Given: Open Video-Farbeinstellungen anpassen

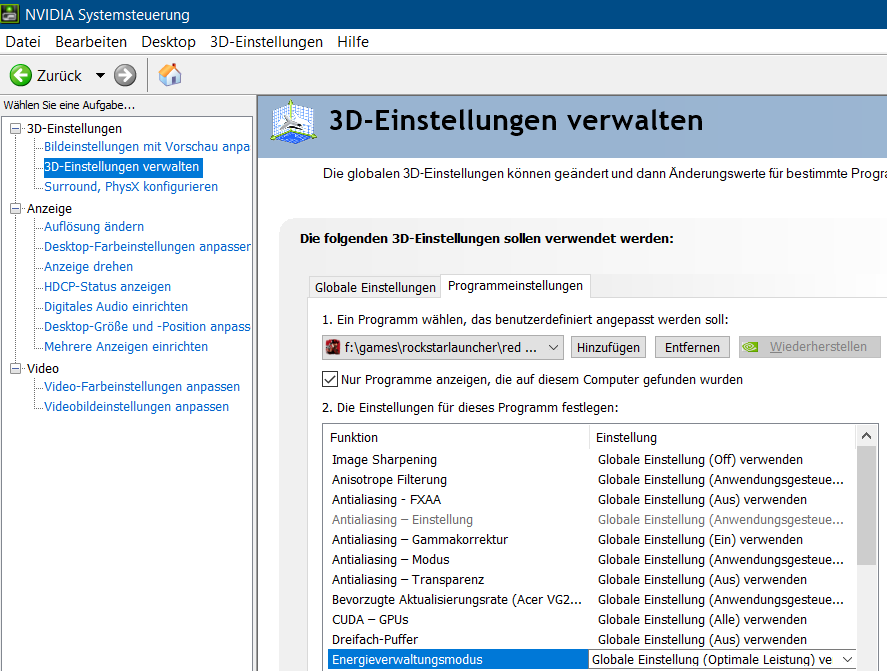Looking at the screenshot, I should [x=142, y=386].
